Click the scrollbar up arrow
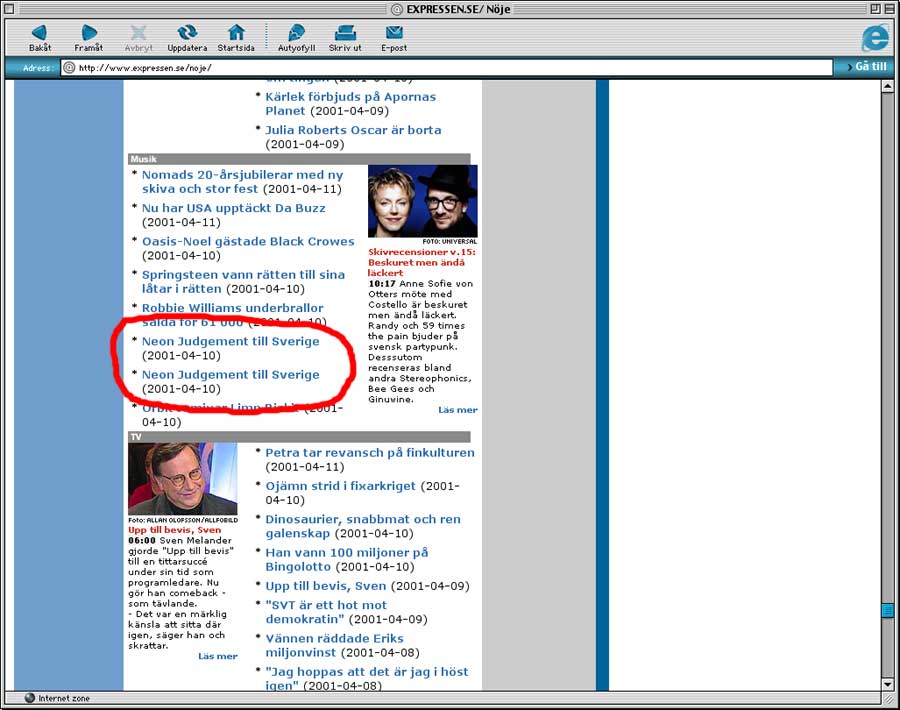This screenshot has width=900, height=710. [x=887, y=86]
